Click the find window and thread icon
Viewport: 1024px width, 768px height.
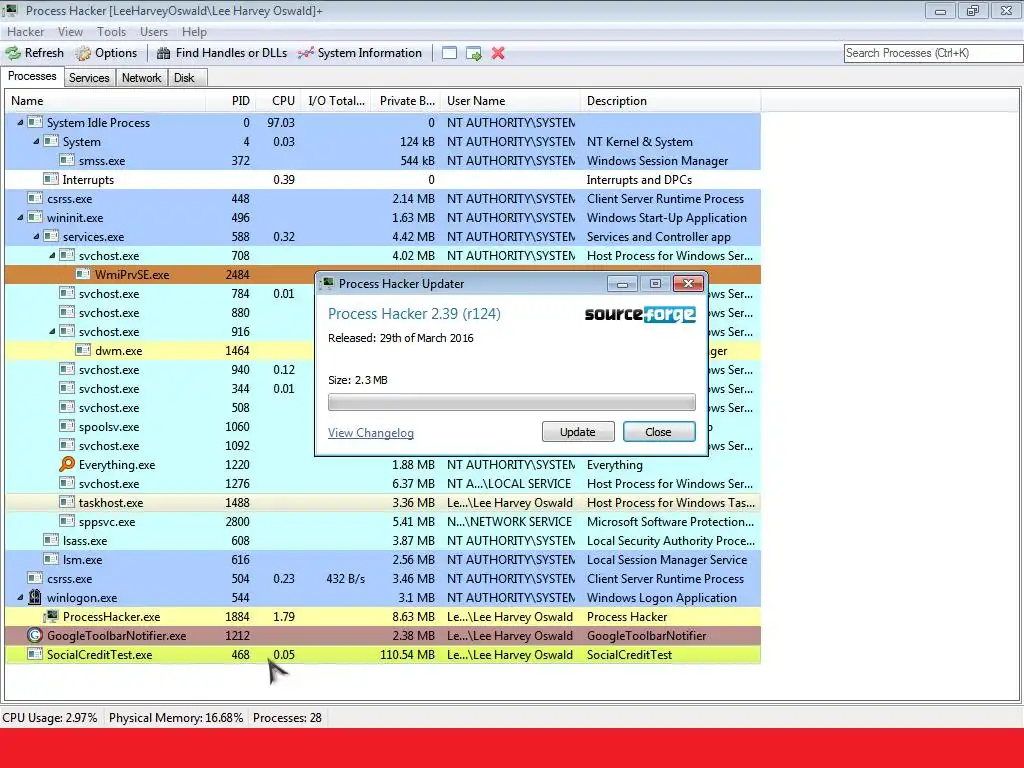(473, 53)
